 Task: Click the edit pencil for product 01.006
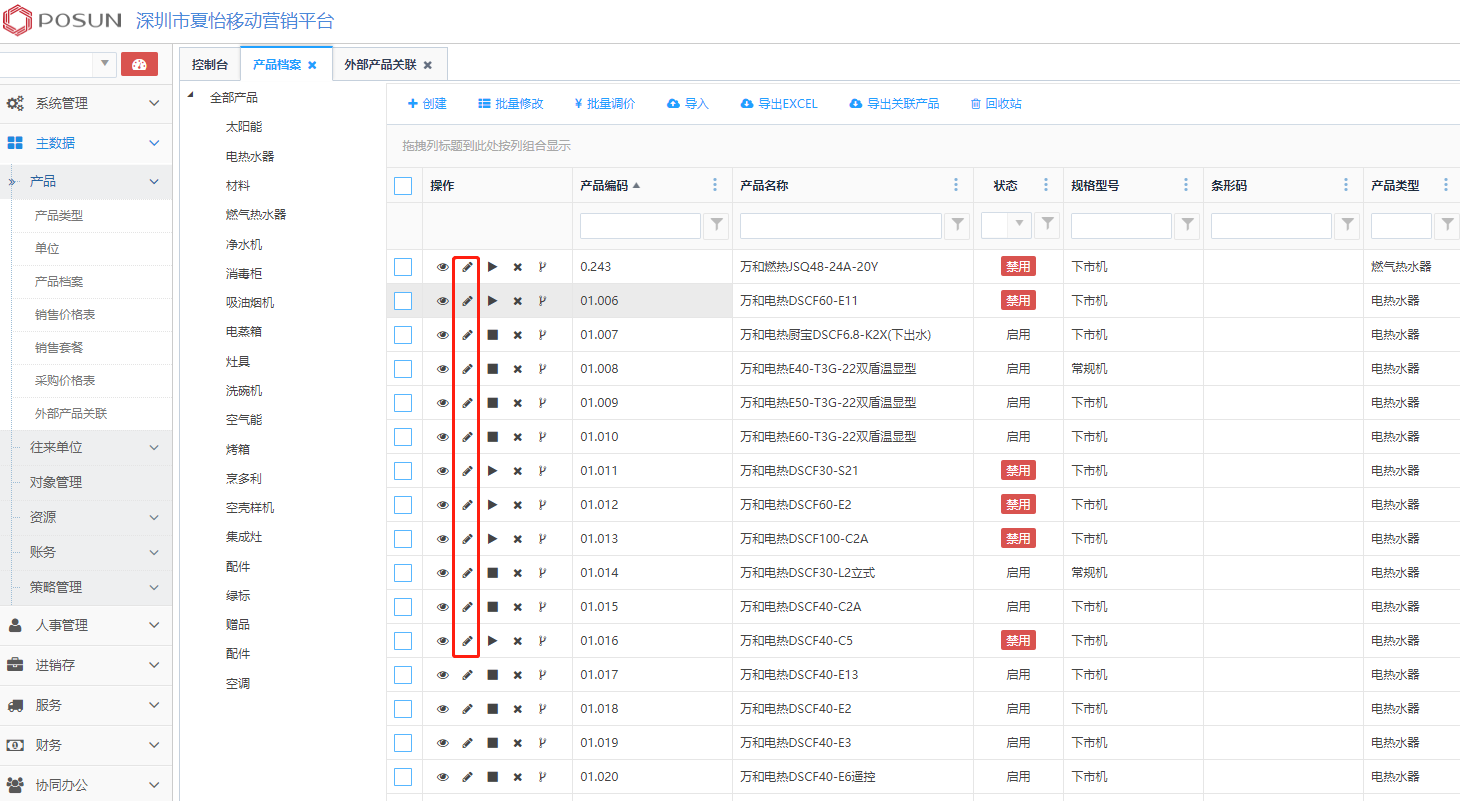coord(467,301)
